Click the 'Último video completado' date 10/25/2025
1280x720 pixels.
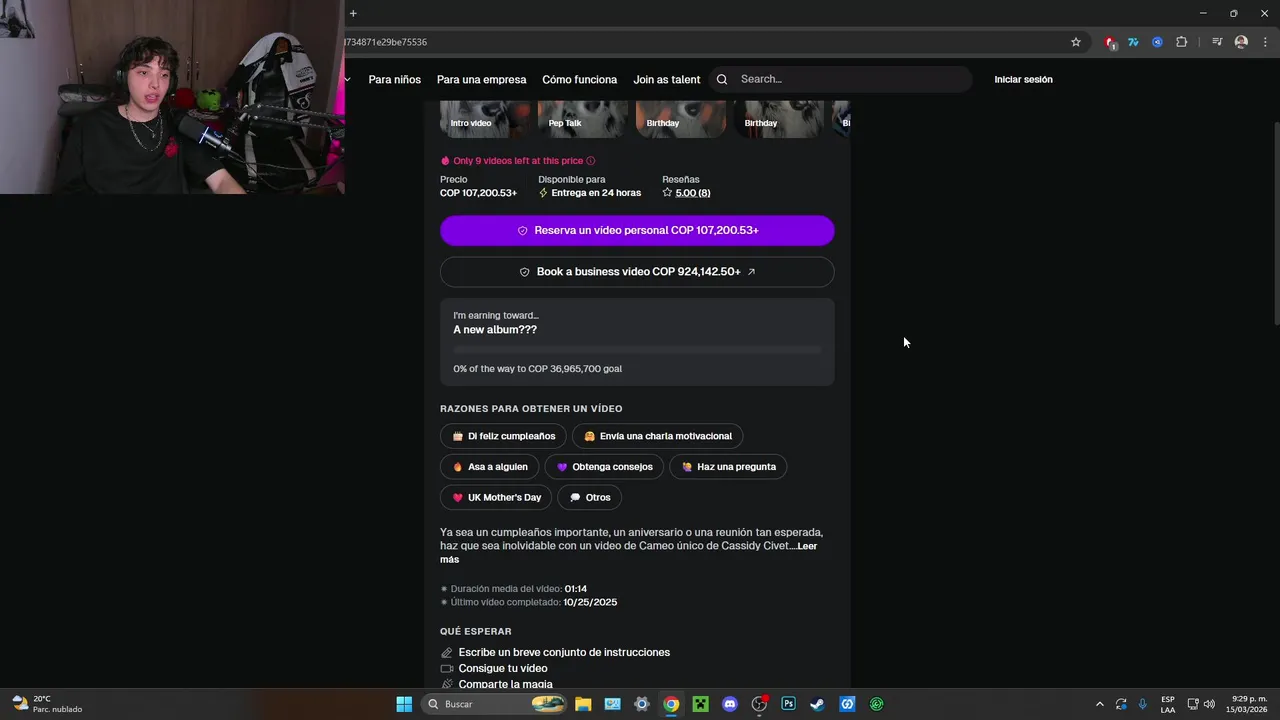tap(590, 602)
